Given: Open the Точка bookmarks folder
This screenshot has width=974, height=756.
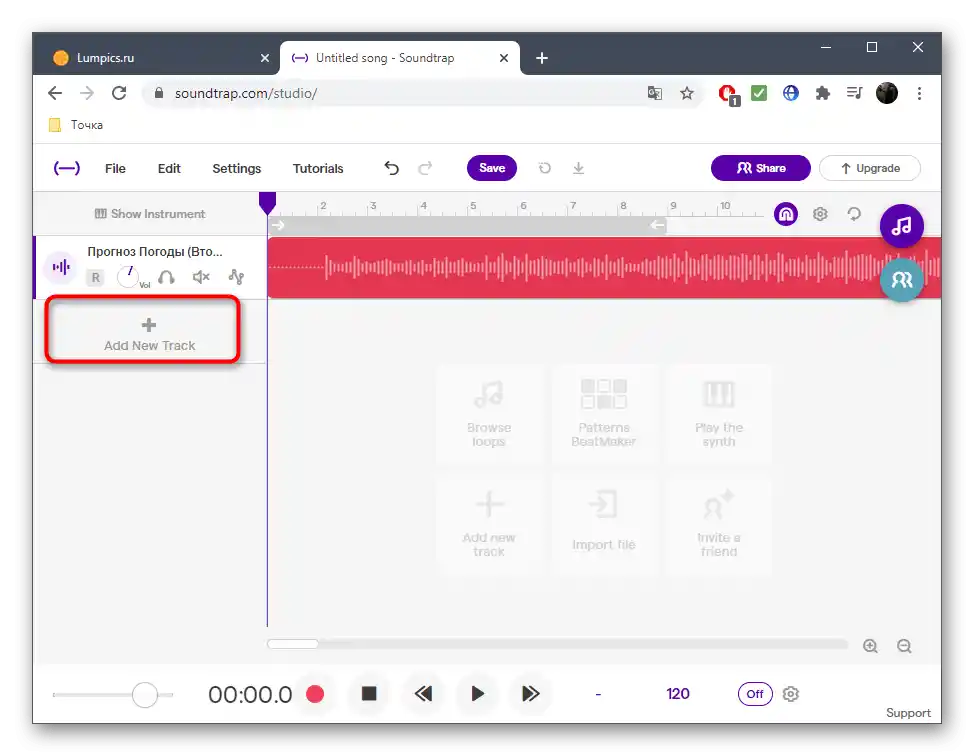Looking at the screenshot, I should point(76,125).
